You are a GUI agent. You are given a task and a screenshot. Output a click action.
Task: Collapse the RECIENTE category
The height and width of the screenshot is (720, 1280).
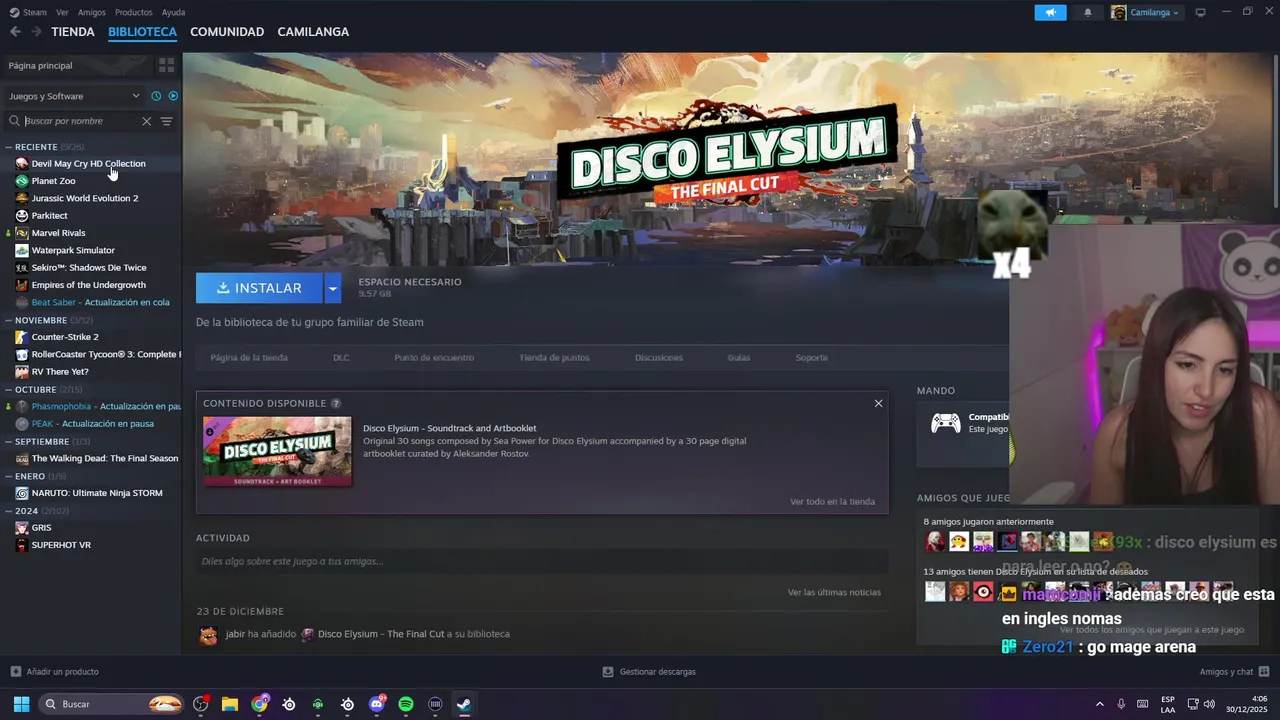coord(8,147)
